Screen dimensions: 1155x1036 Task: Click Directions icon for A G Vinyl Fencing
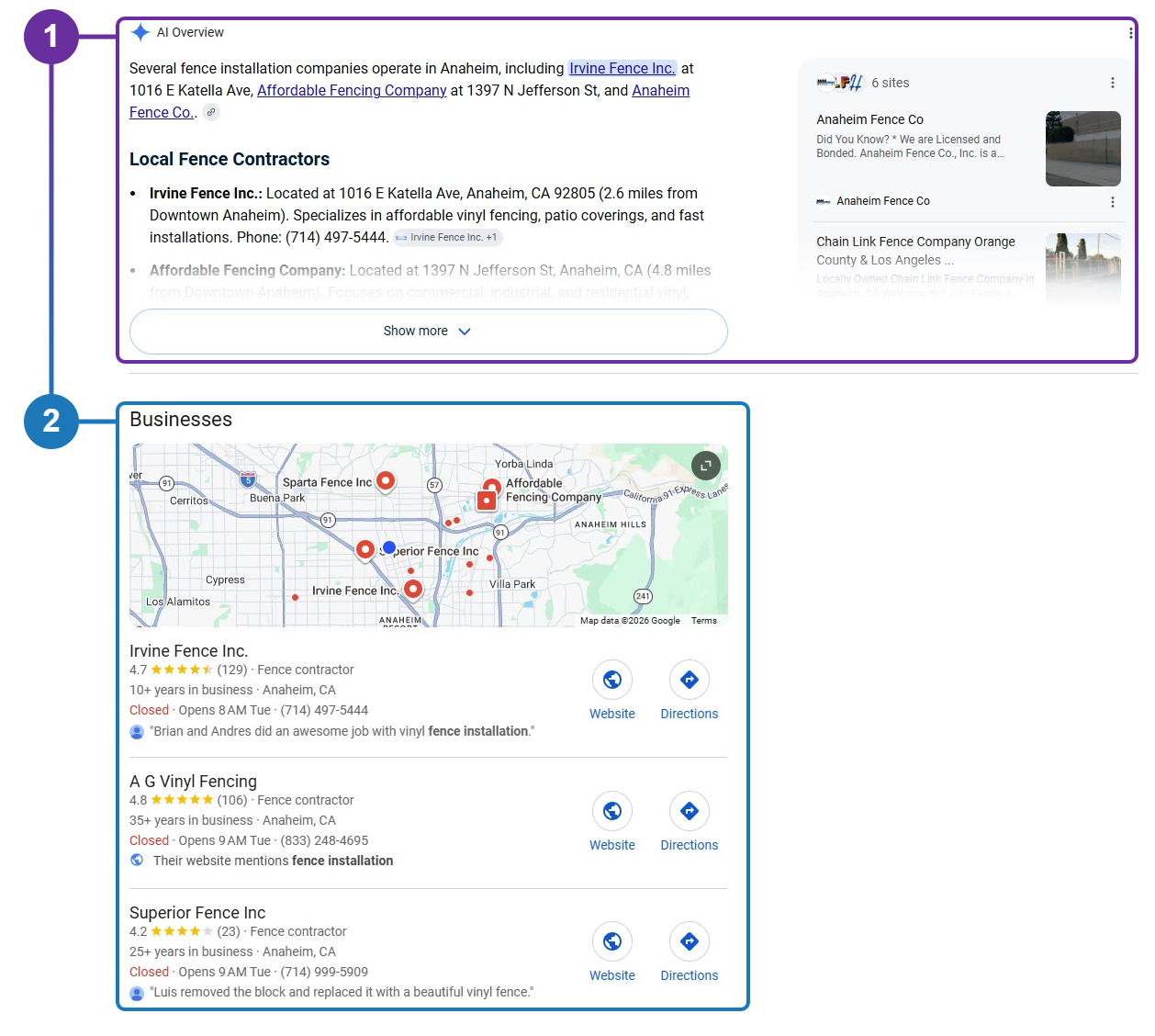pyautogui.click(x=690, y=811)
